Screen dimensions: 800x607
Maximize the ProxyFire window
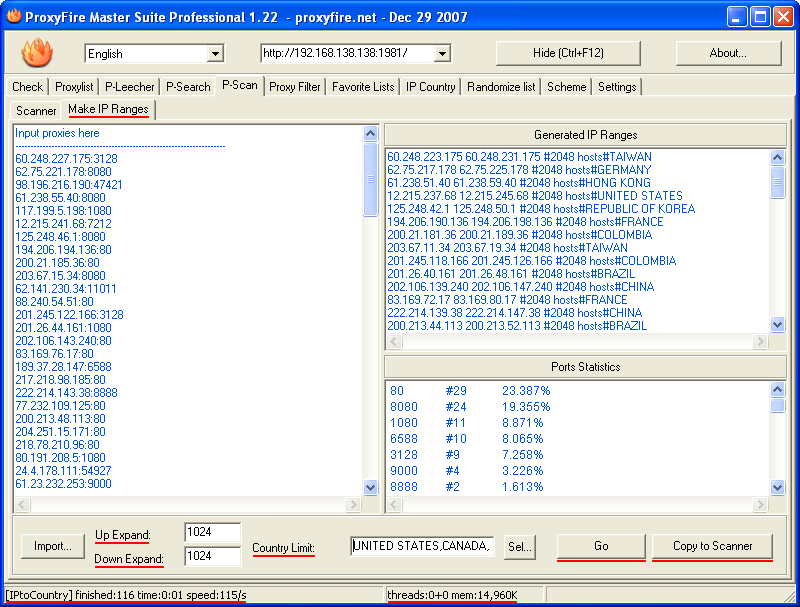[x=760, y=17]
